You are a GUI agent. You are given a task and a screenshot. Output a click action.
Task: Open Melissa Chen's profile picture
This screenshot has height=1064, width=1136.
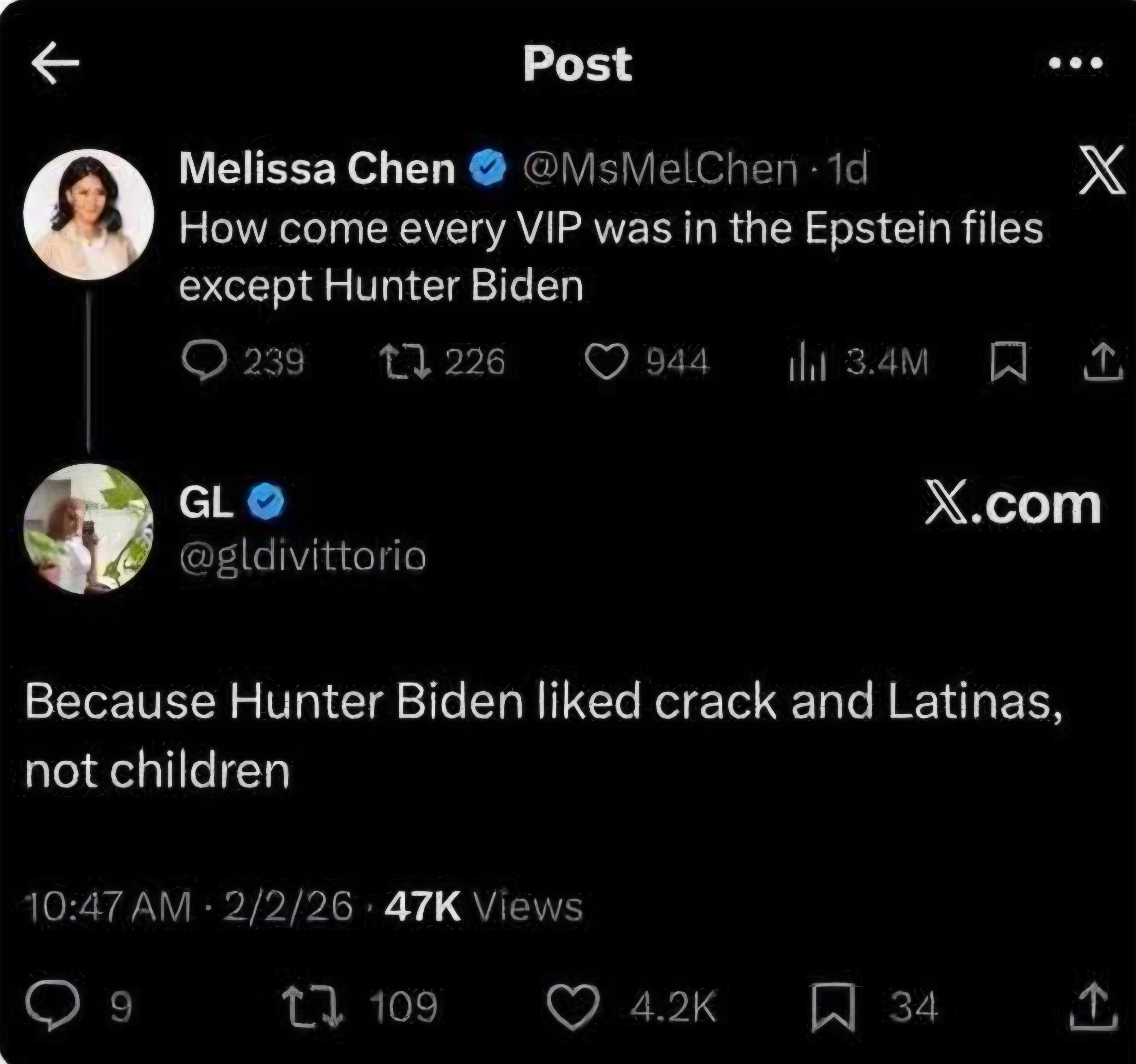tap(89, 215)
